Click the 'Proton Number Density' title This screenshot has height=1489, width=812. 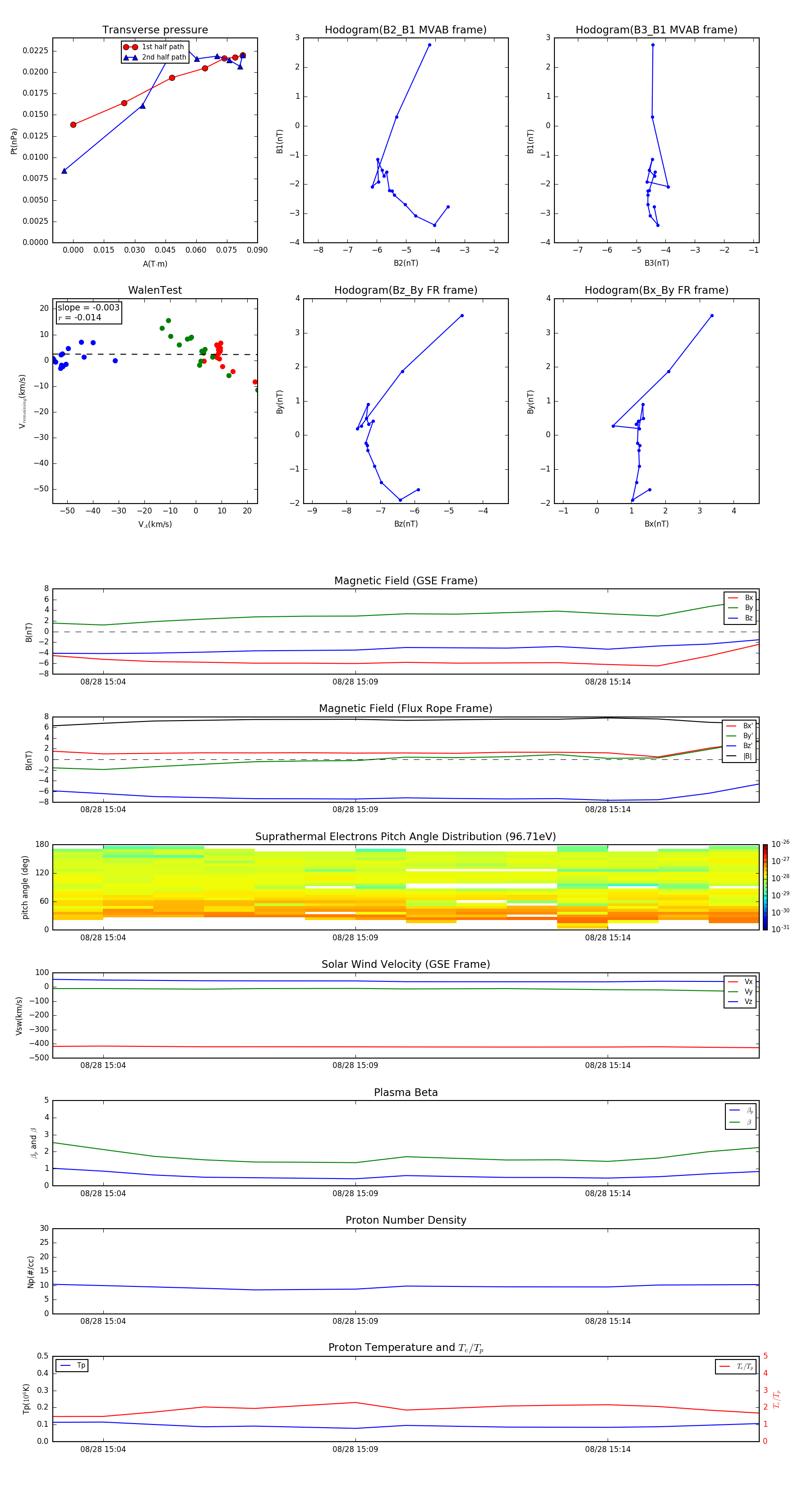click(x=406, y=1220)
